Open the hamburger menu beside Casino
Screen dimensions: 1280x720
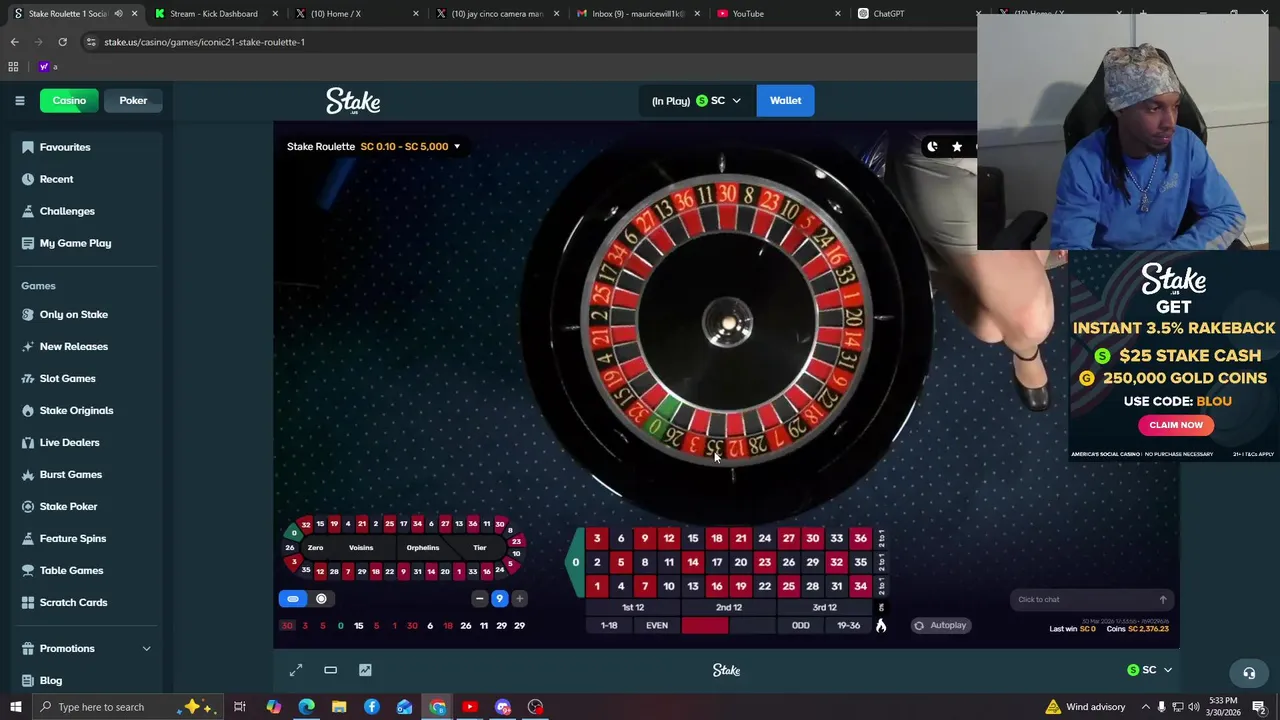[19, 100]
